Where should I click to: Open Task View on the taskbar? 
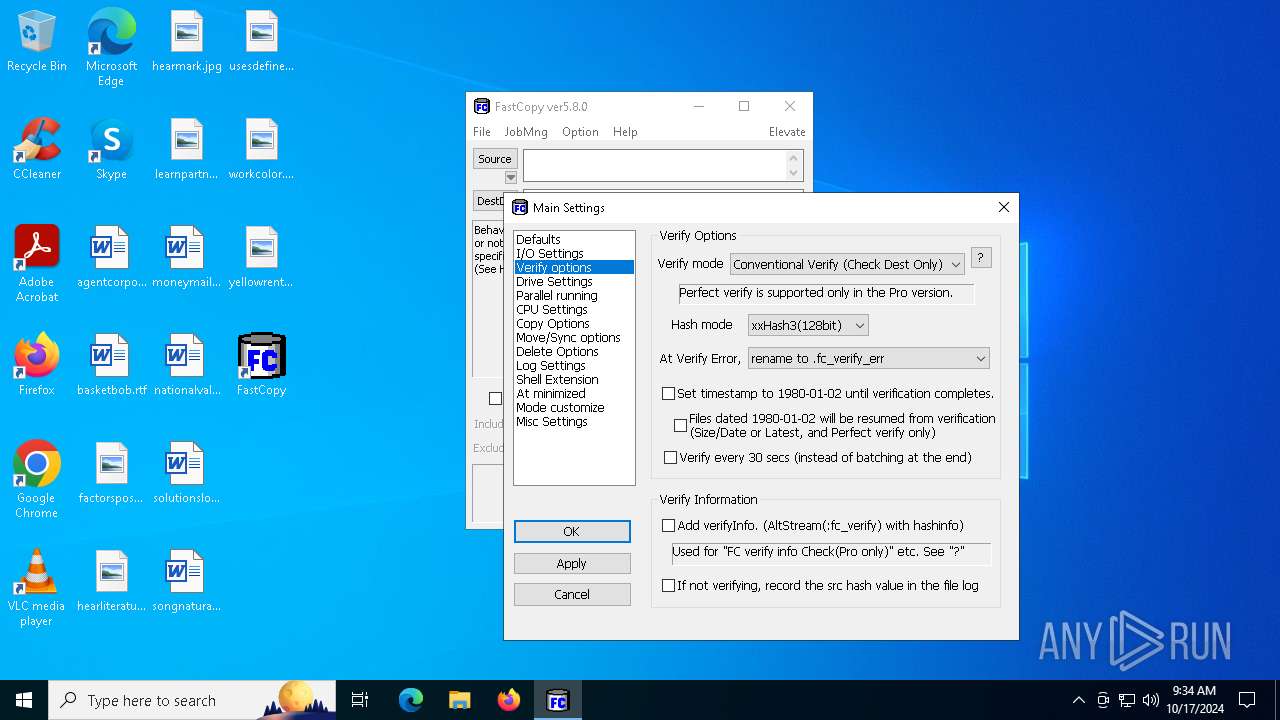360,700
